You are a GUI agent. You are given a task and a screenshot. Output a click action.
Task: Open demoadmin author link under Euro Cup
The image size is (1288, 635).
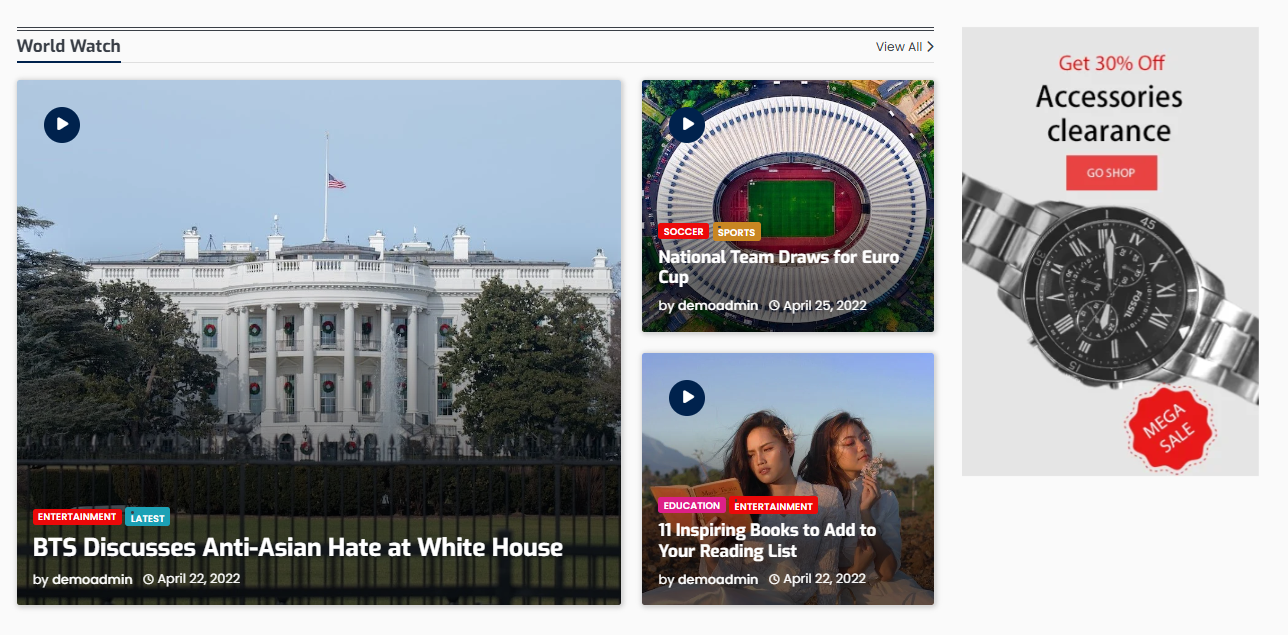(718, 306)
